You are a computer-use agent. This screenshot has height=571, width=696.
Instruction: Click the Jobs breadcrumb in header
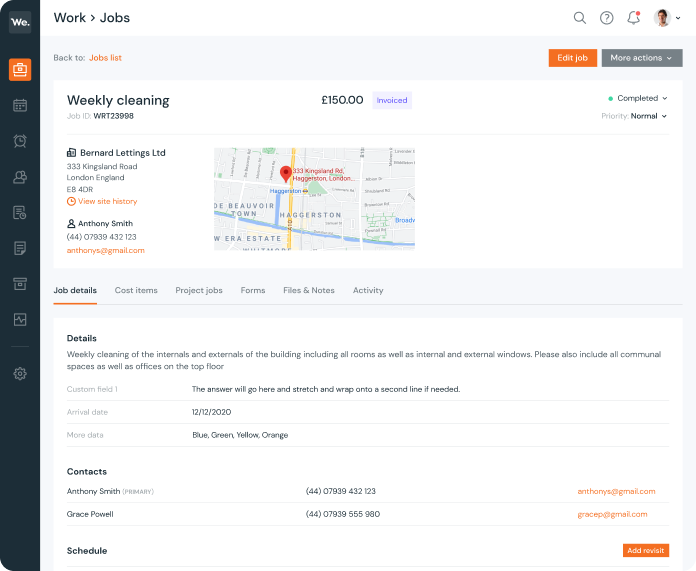tap(115, 18)
